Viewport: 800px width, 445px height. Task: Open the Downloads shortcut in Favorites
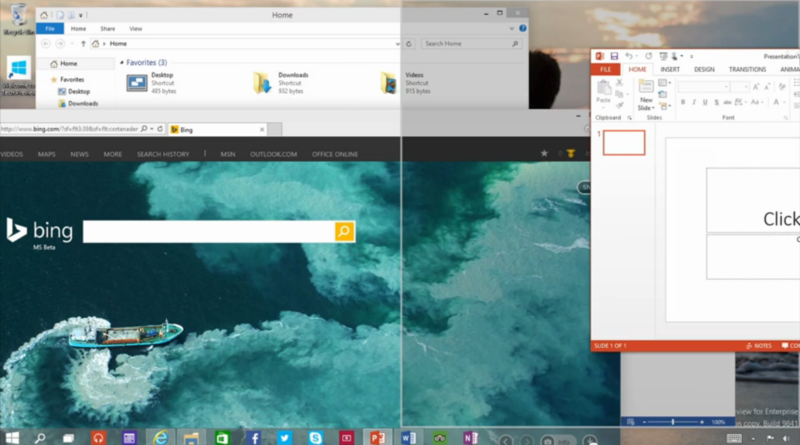(282, 83)
